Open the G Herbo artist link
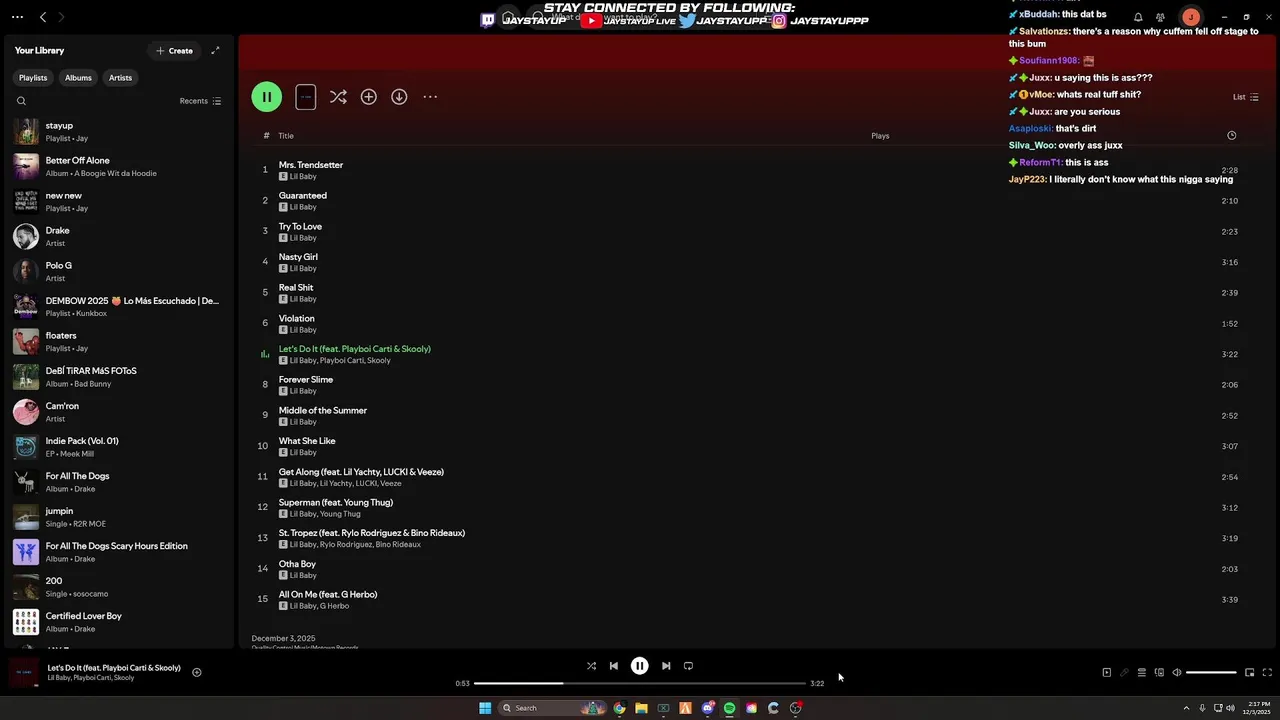This screenshot has width=1280, height=720. tap(334, 606)
